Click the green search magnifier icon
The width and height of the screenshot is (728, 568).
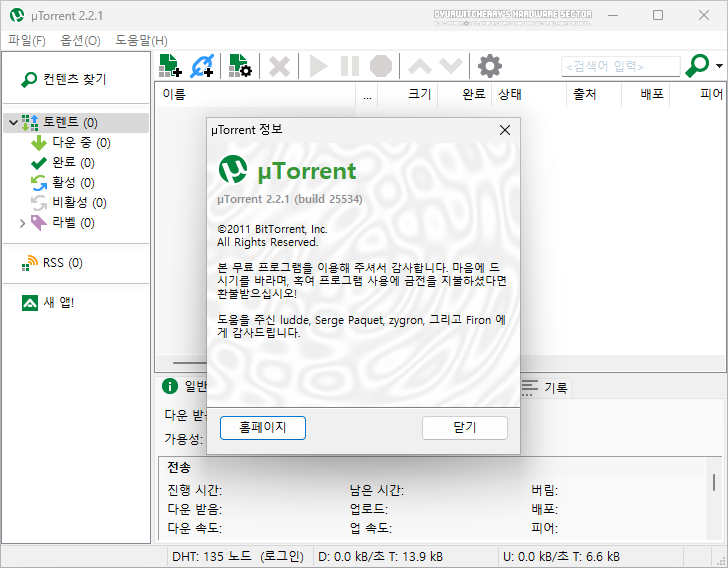(697, 65)
